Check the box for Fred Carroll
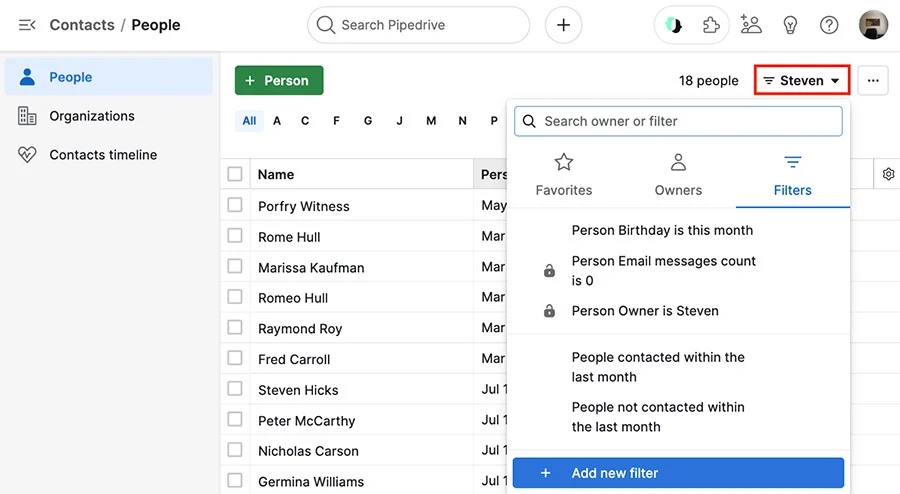 [x=235, y=358]
